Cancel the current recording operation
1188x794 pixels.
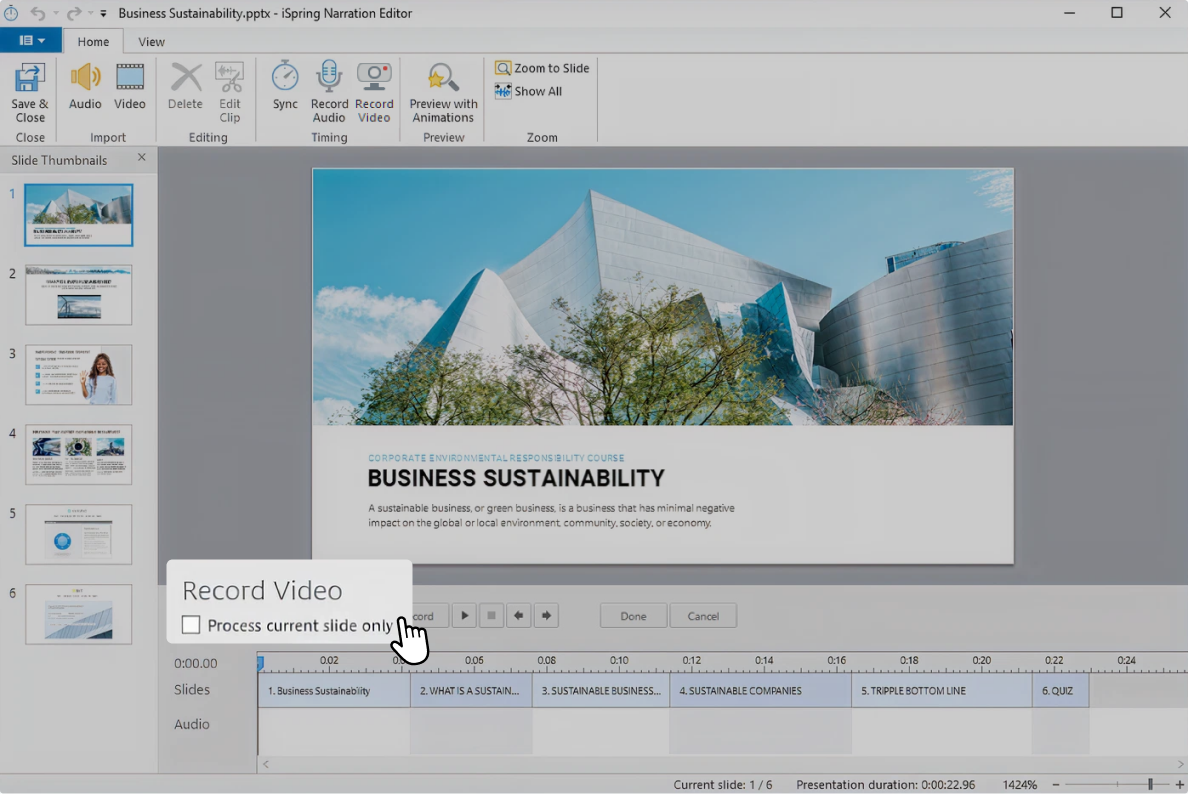pos(703,615)
